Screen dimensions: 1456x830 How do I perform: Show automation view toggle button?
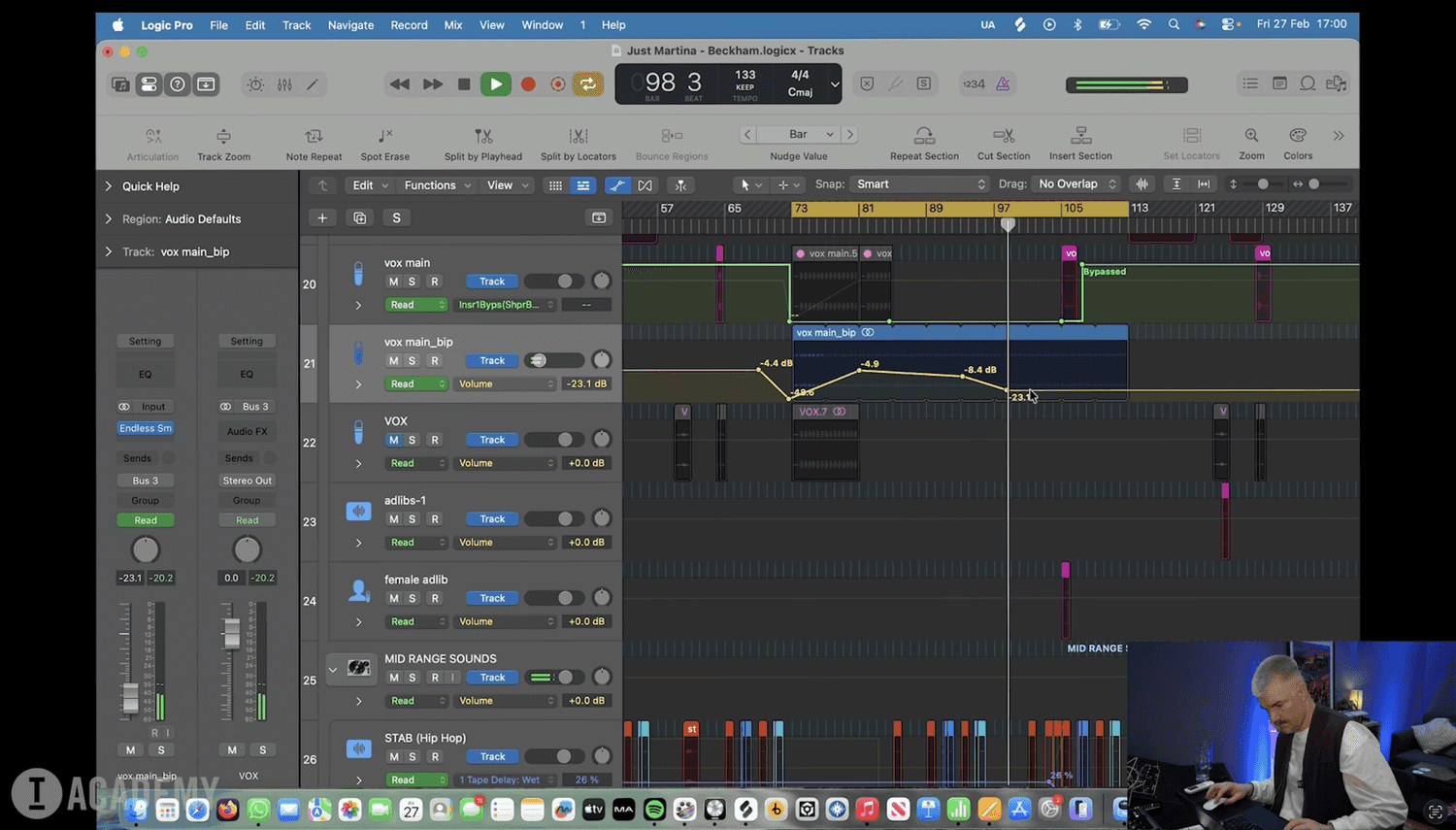tap(616, 184)
